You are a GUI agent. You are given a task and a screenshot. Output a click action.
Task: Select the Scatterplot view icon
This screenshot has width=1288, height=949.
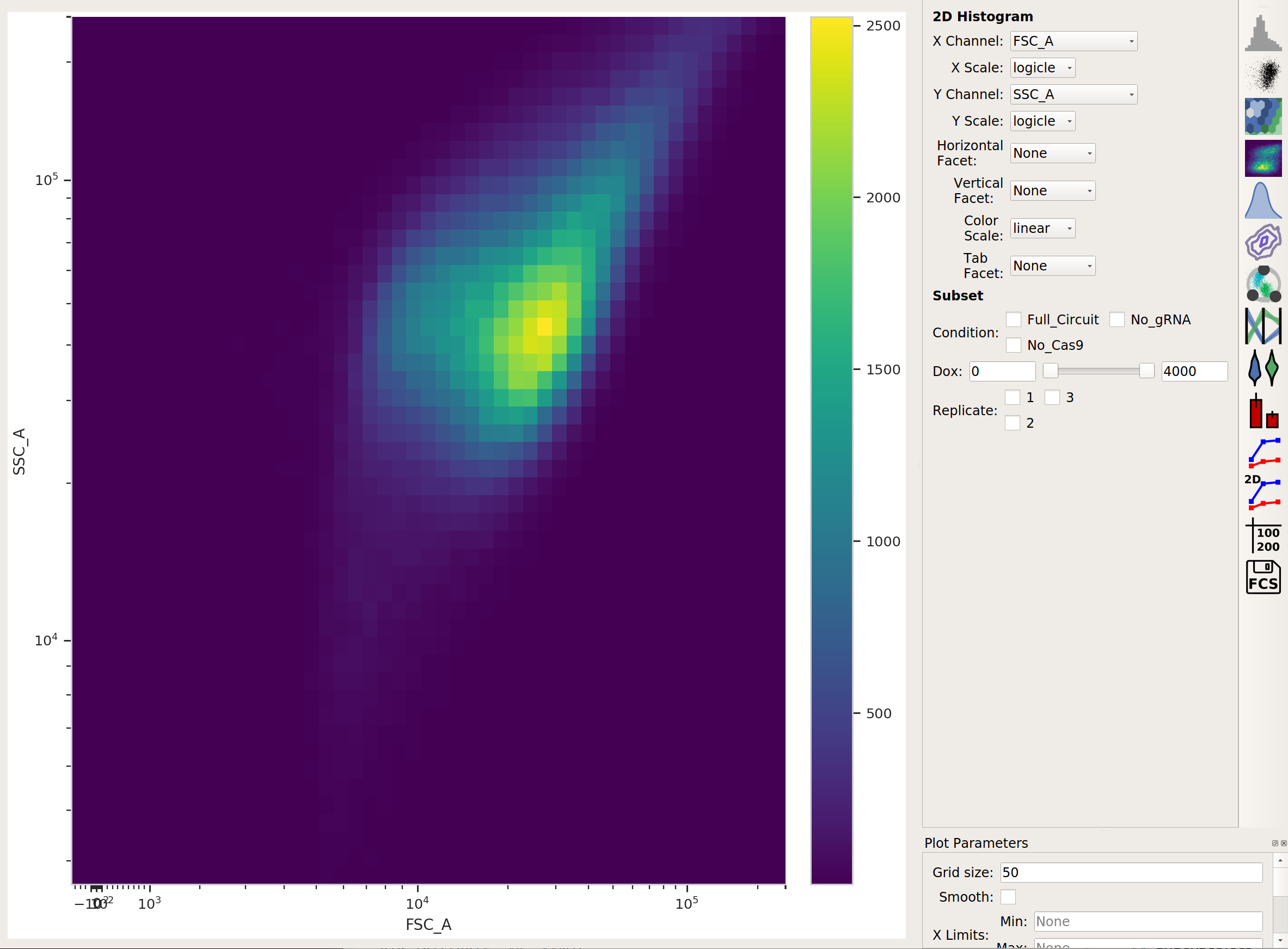coord(1263,75)
